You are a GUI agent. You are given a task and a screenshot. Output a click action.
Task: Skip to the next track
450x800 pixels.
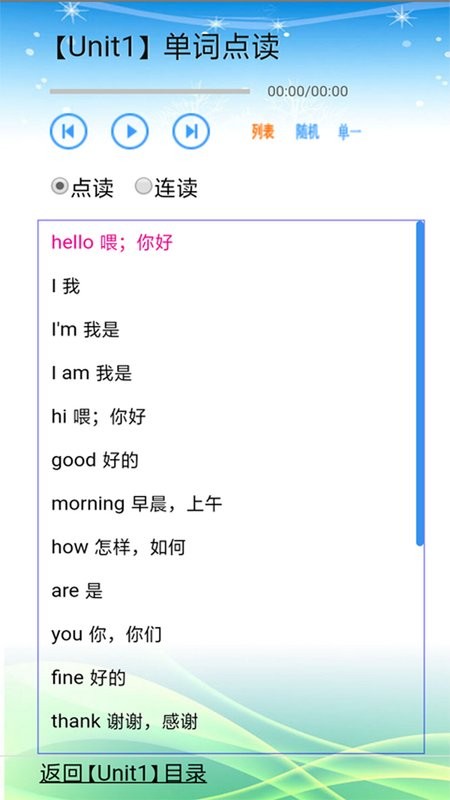click(x=191, y=131)
